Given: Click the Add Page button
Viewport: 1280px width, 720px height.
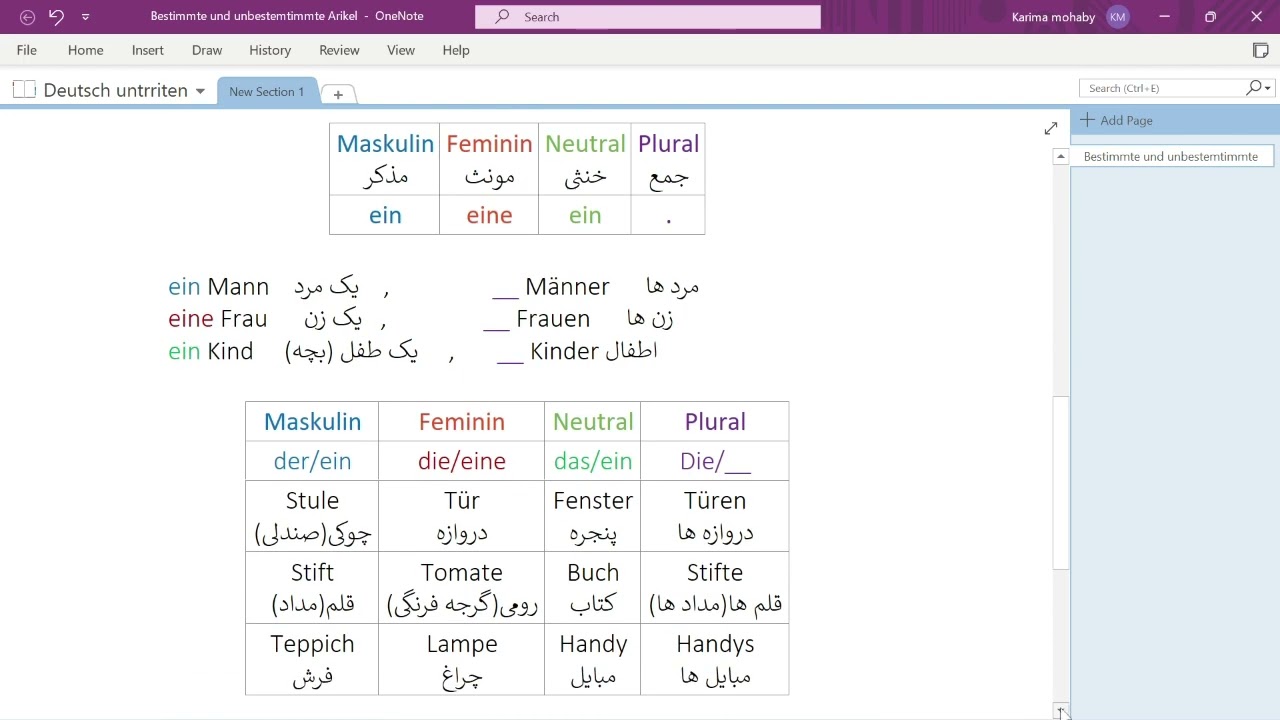Looking at the screenshot, I should coord(1117,120).
